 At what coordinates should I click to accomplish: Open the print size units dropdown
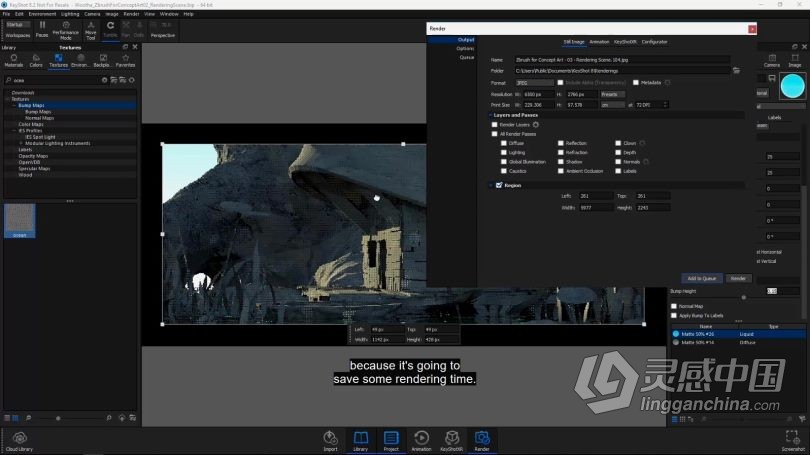point(613,105)
